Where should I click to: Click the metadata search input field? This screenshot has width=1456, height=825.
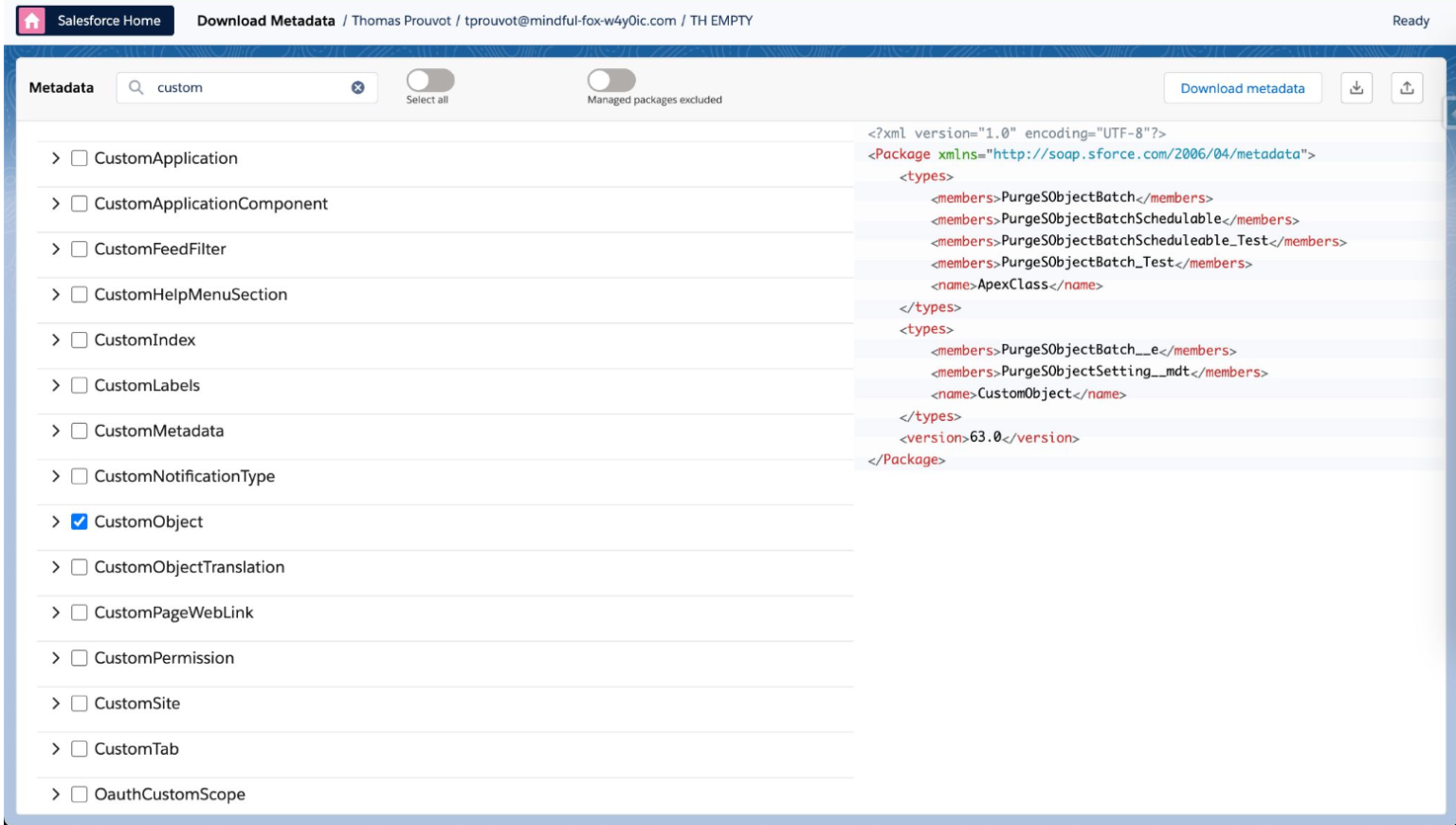247,87
